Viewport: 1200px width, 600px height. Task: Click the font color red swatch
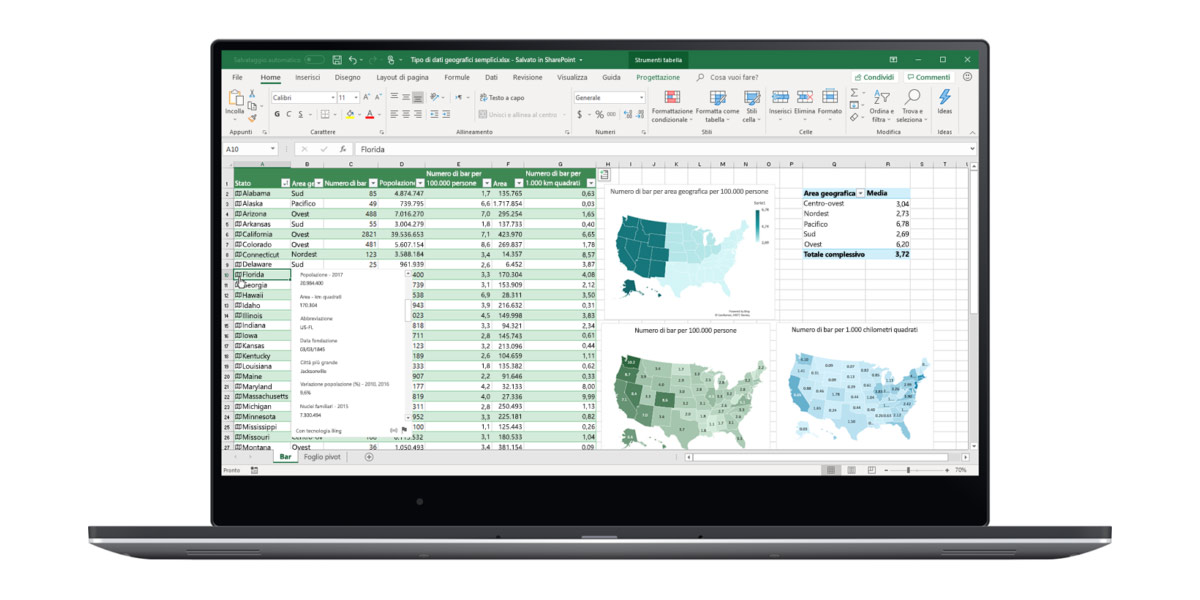coord(369,115)
